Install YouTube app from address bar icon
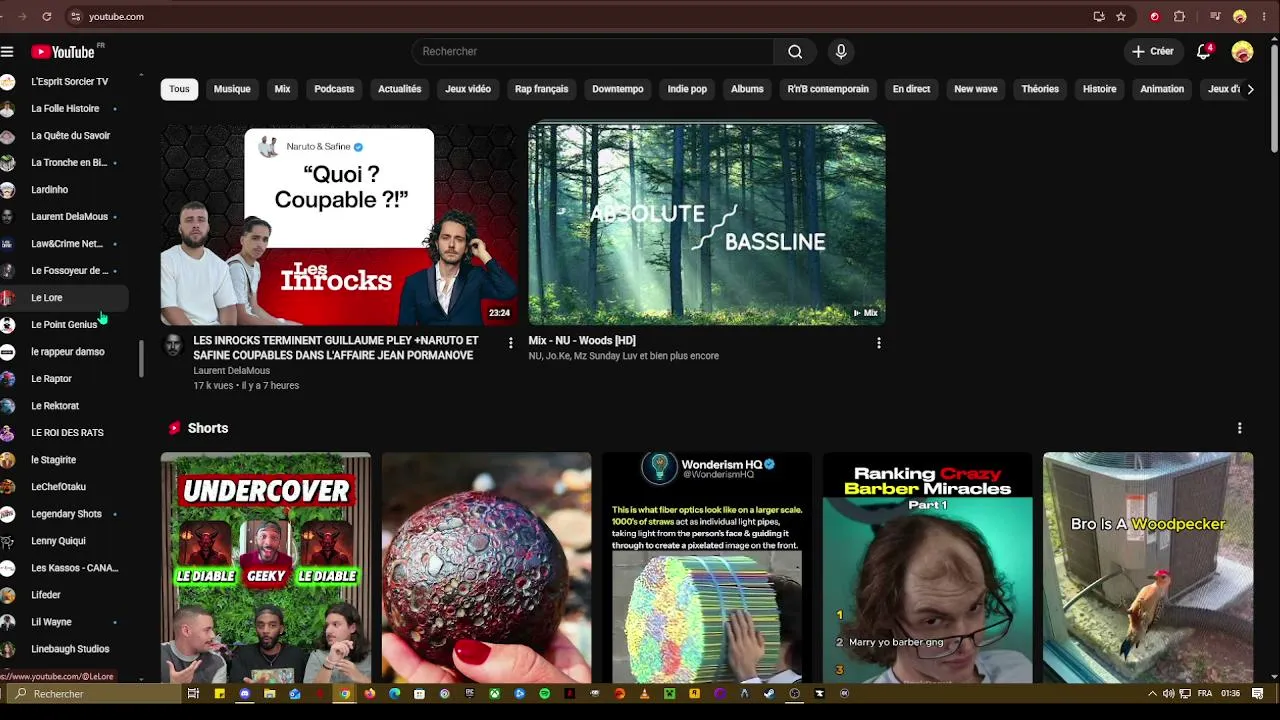The width and height of the screenshot is (1280, 720). [1099, 16]
